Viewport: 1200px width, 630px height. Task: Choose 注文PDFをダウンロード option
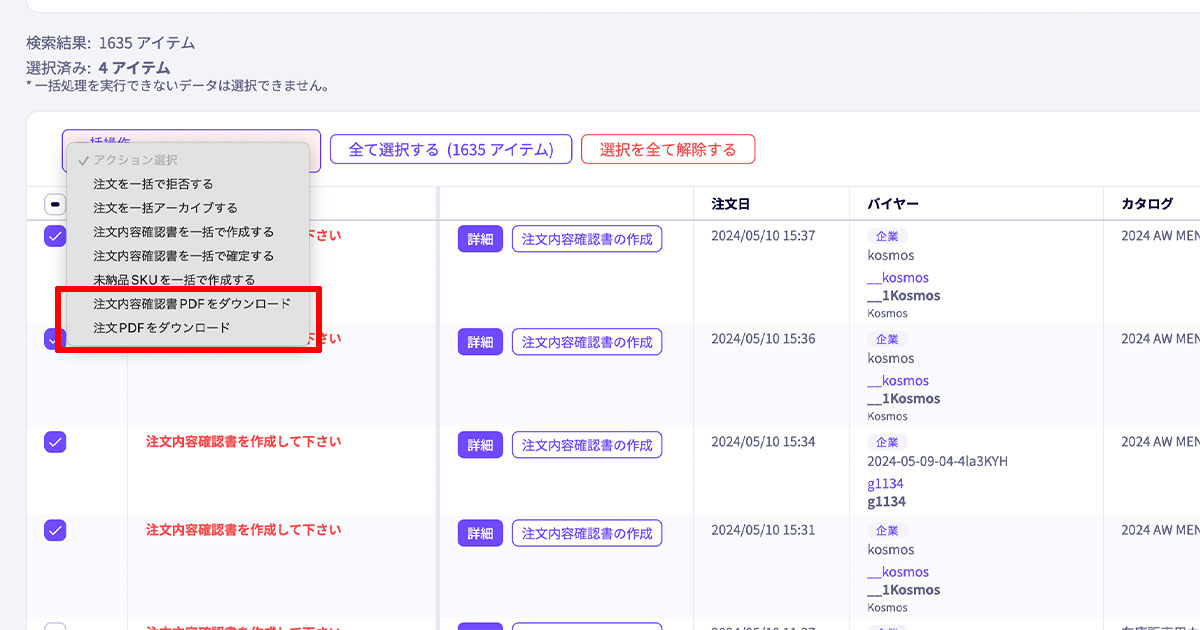point(162,327)
